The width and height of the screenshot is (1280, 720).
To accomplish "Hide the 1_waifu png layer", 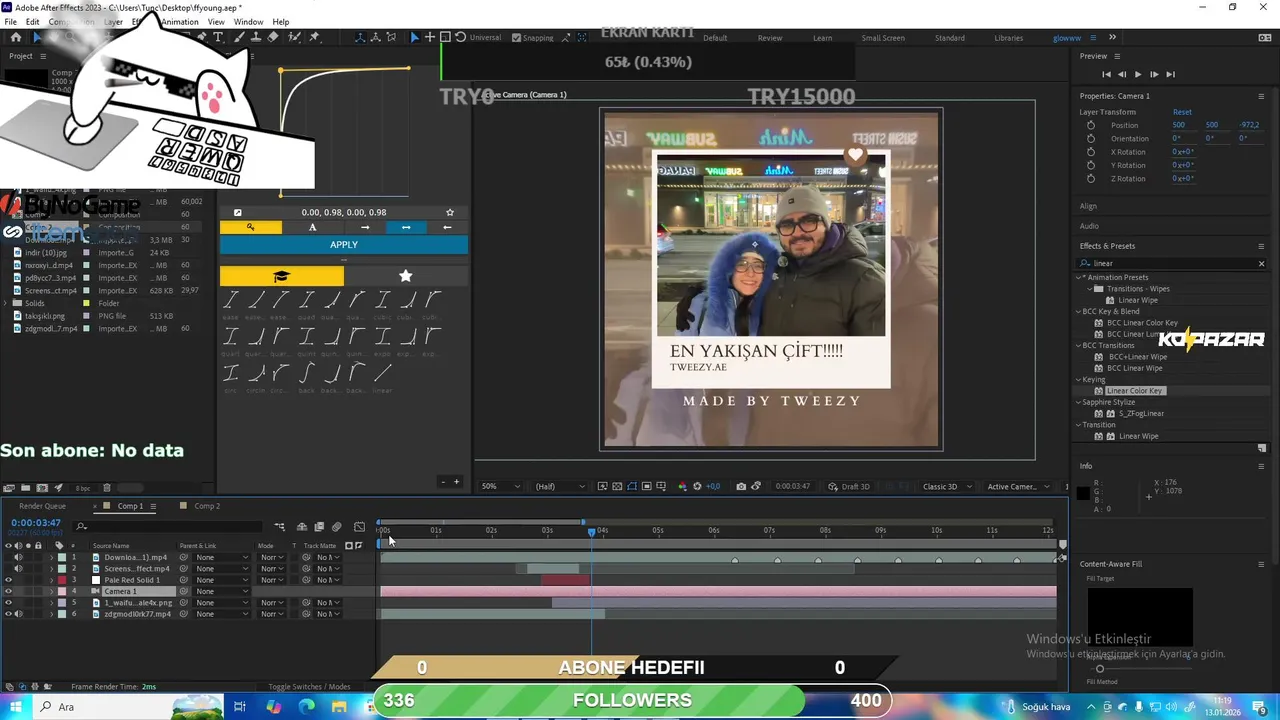I will (x=8, y=603).
